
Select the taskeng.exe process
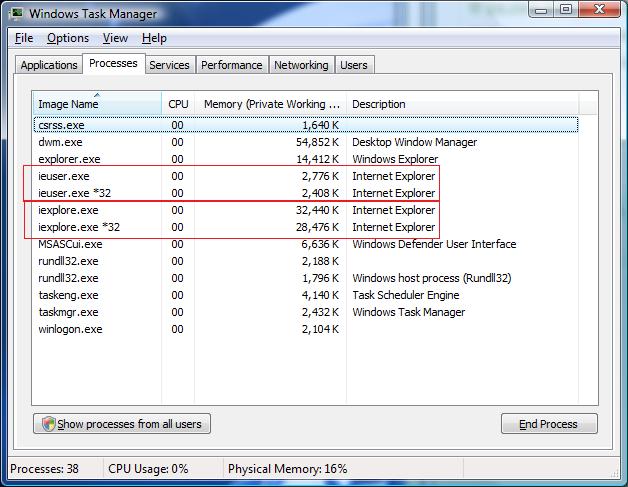(306, 295)
